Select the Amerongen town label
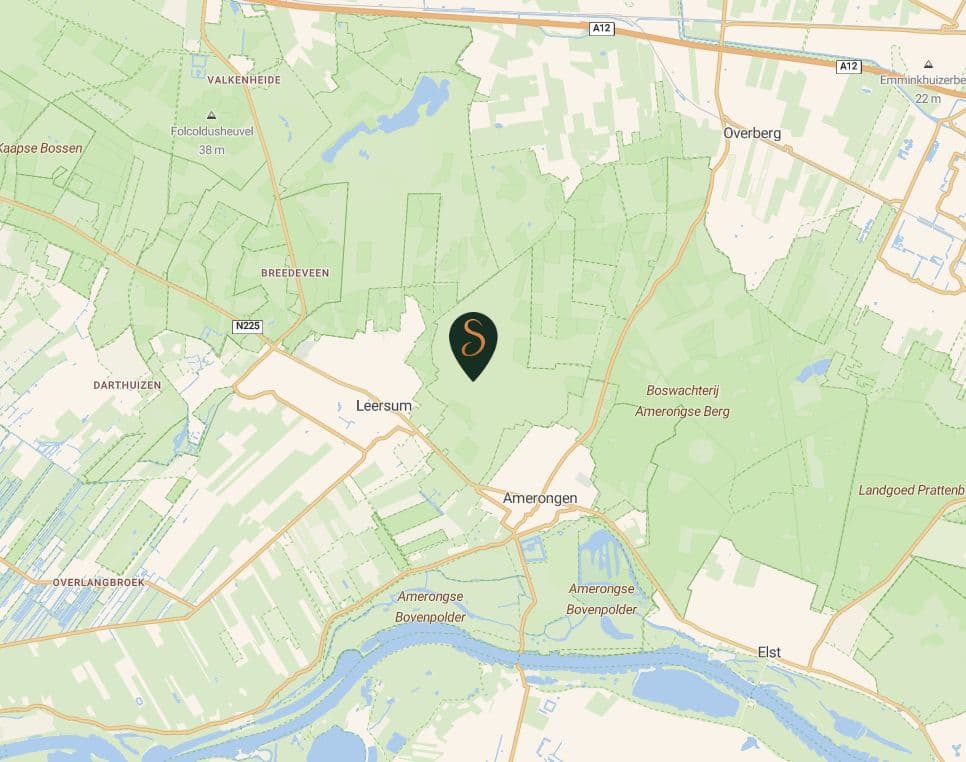The width and height of the screenshot is (966, 762). tap(540, 498)
